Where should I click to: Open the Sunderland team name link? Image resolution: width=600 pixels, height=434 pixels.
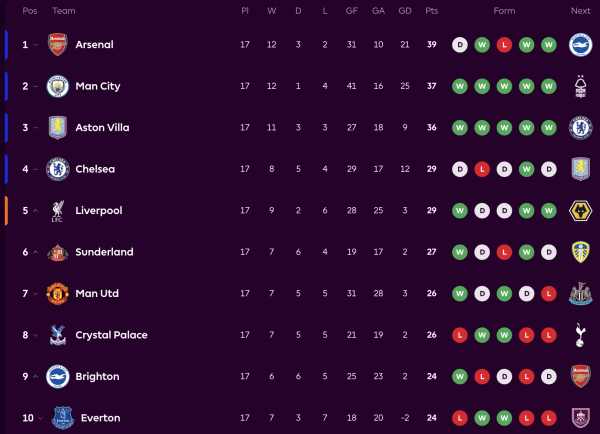104,252
